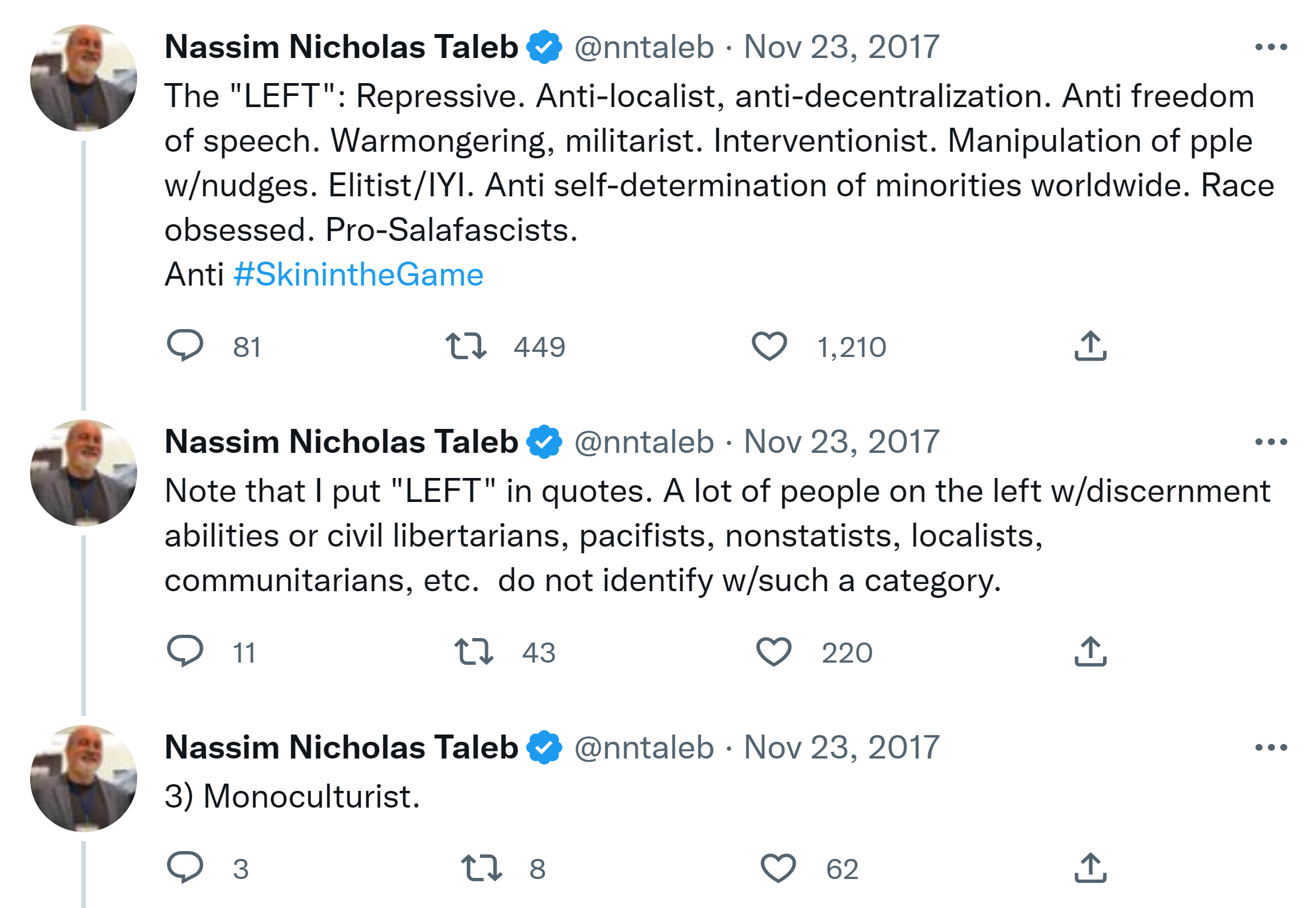Reply to the "LEFT": Repressive tweet
1316x908 pixels.
(x=185, y=345)
